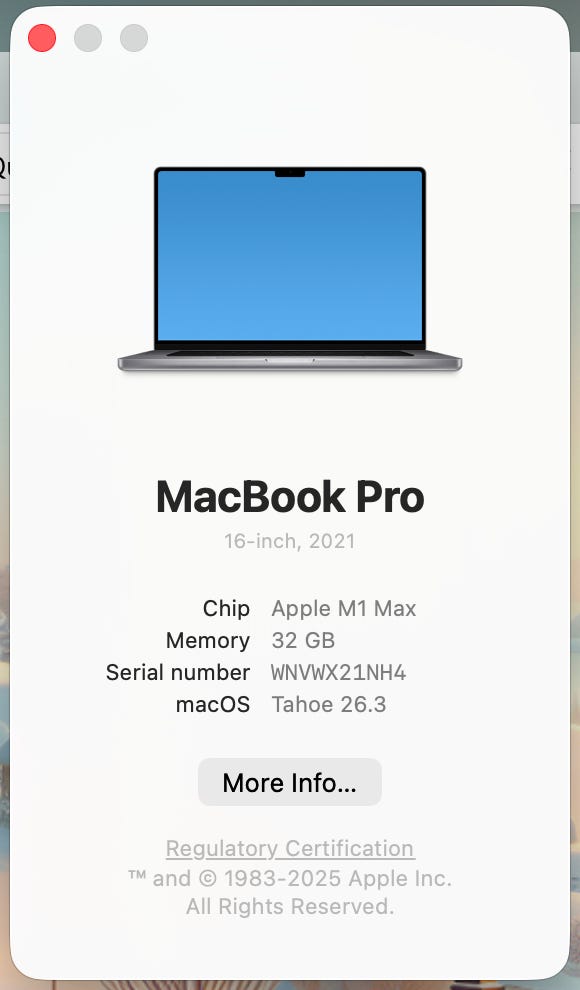The height and width of the screenshot is (990, 580).
Task: Click the Tahoe 26.3 version text
Action: click(x=329, y=705)
